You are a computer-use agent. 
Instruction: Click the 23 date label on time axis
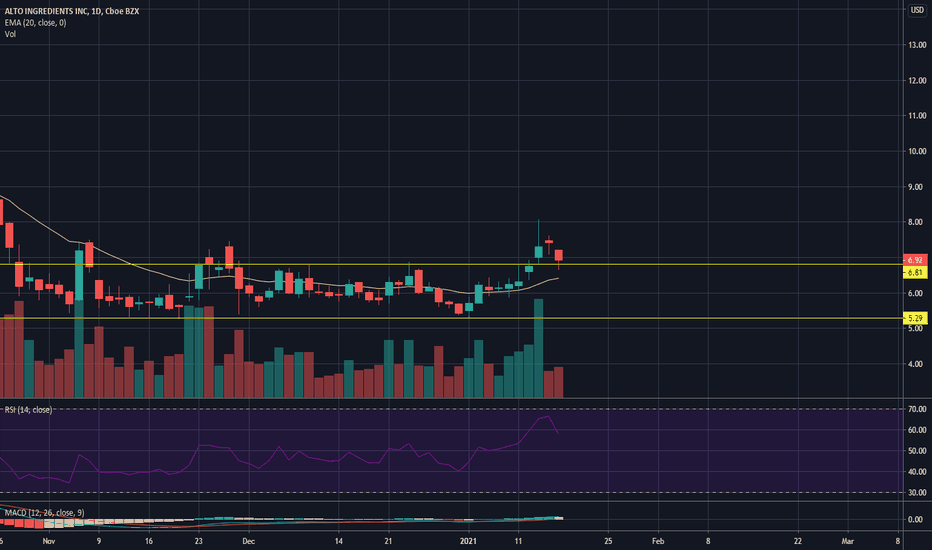199,541
